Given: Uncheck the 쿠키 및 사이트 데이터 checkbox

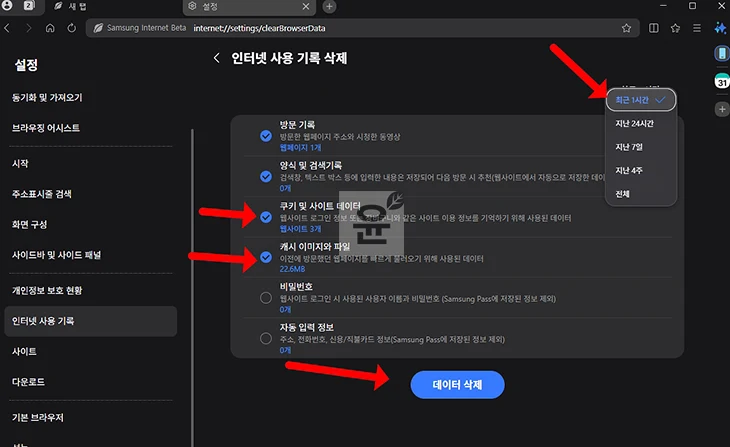Looking at the screenshot, I should click(x=266, y=217).
